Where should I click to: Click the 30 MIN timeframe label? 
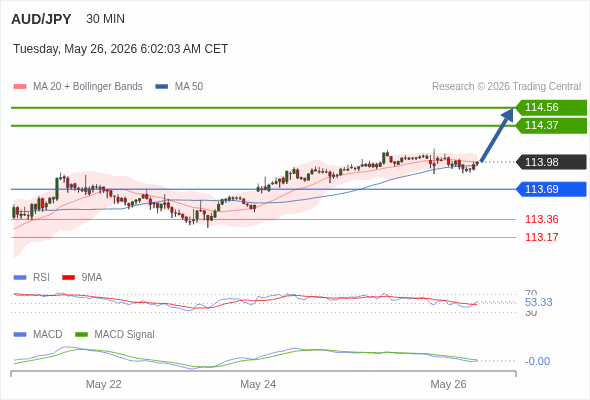pos(105,19)
